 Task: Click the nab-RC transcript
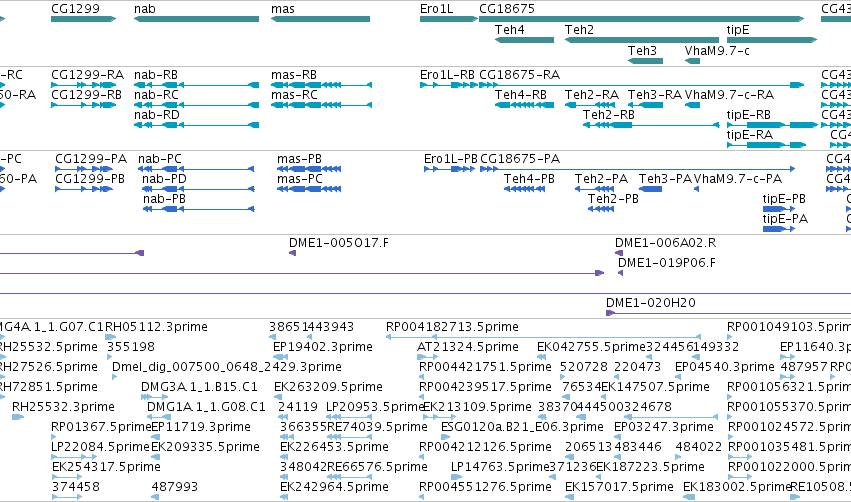(x=196, y=105)
